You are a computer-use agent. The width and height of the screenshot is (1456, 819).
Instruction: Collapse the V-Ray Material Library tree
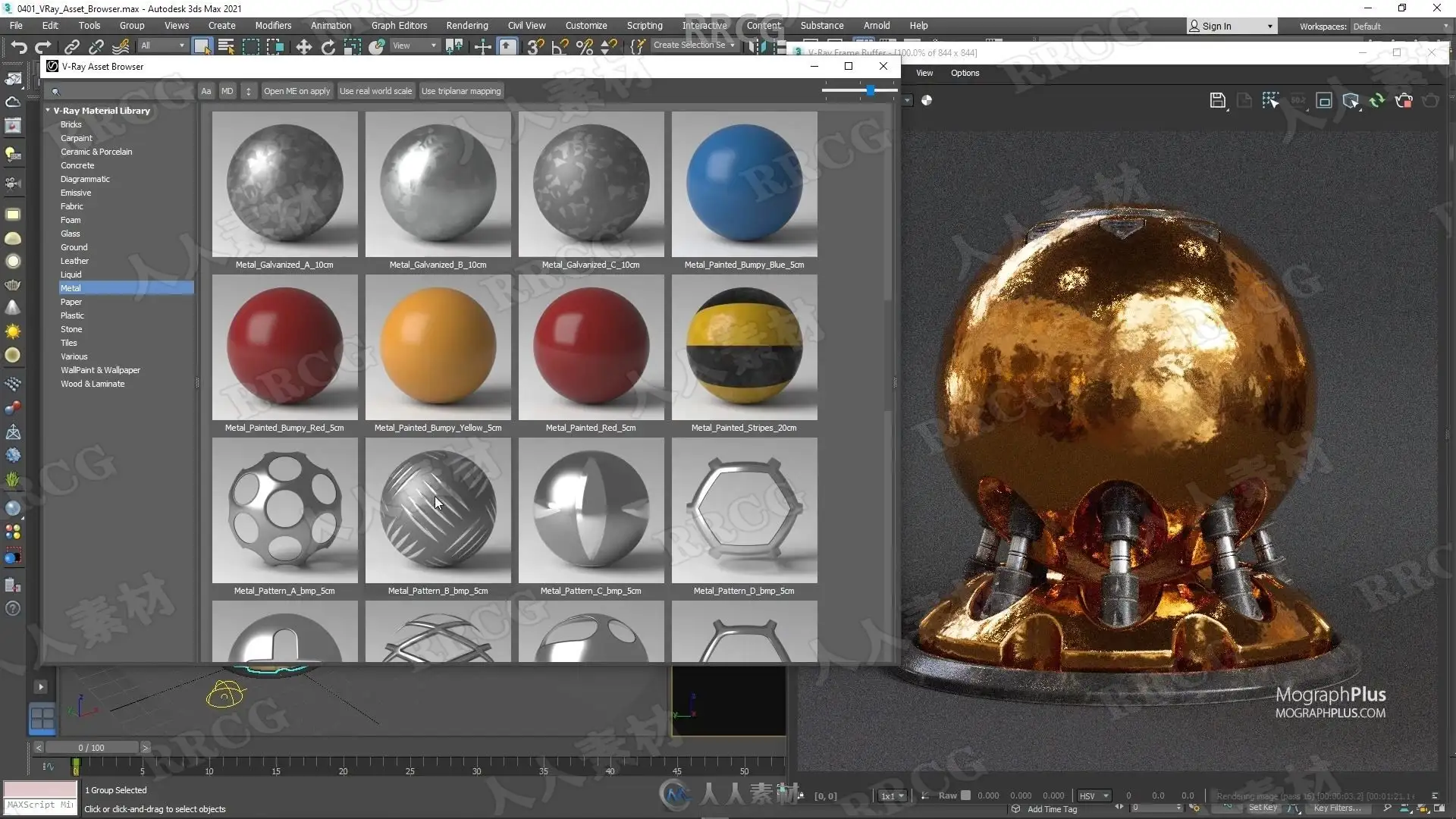coord(48,111)
